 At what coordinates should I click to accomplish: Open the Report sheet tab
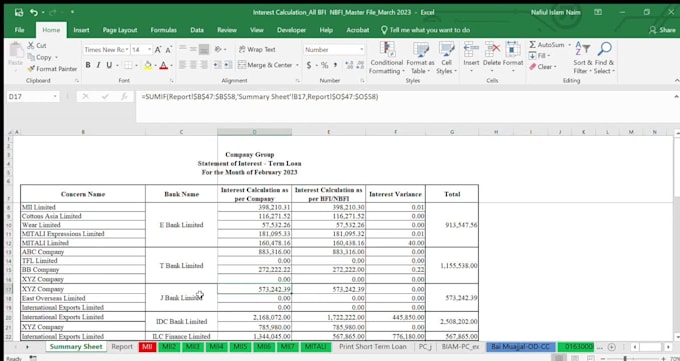point(122,347)
